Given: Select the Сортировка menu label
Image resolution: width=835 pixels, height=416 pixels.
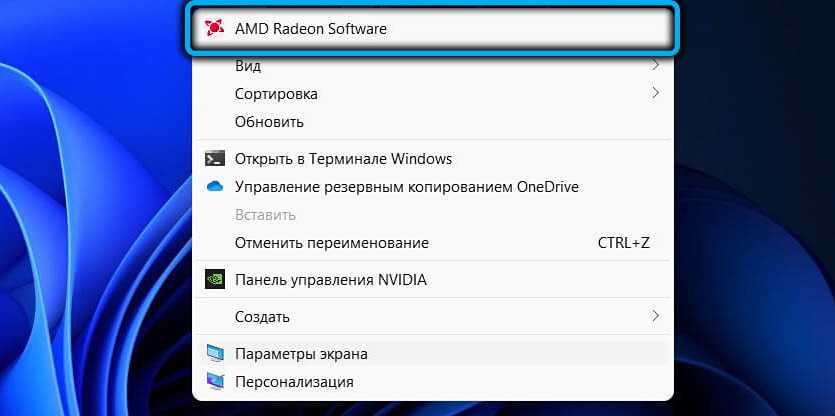Looking at the screenshot, I should (x=276, y=94).
